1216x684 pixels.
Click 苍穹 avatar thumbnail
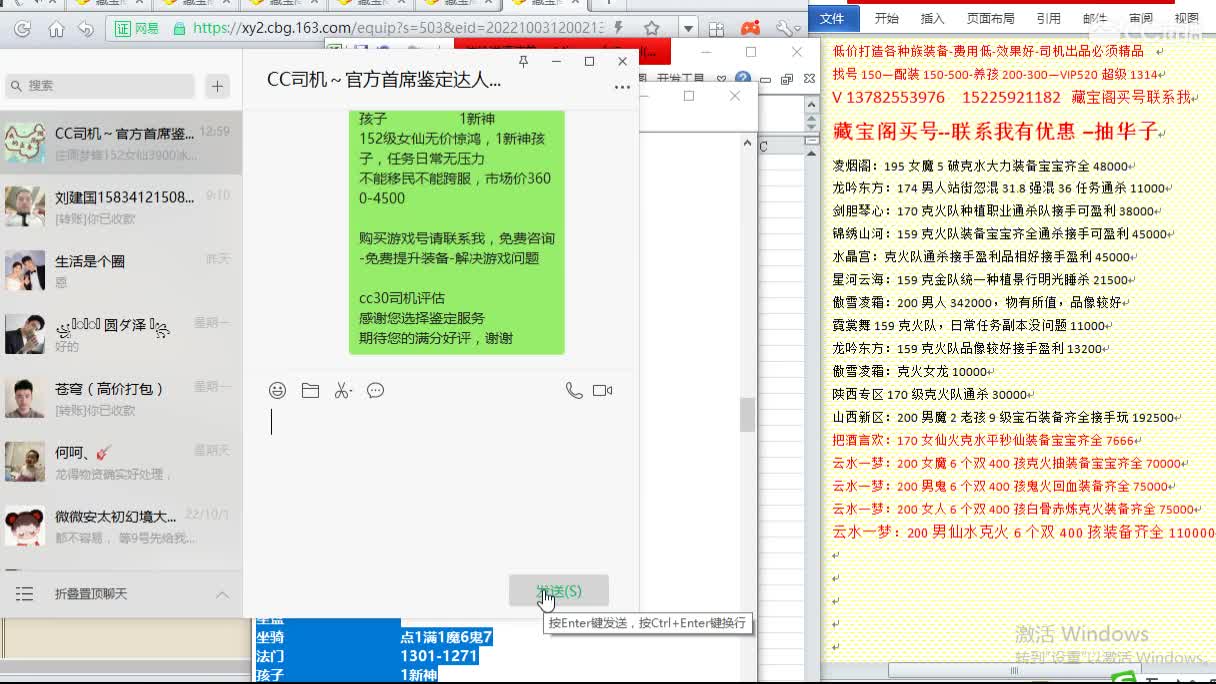(x=25, y=399)
